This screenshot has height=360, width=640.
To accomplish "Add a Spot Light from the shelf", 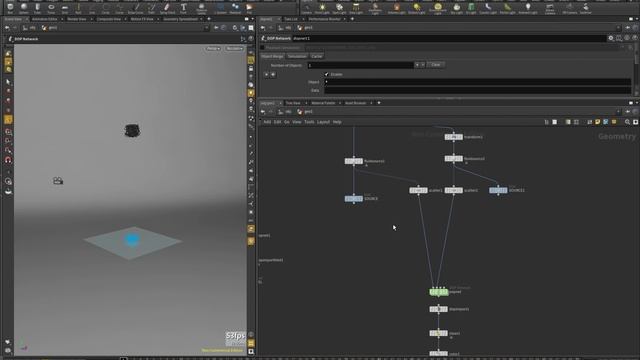I will tap(339, 8).
